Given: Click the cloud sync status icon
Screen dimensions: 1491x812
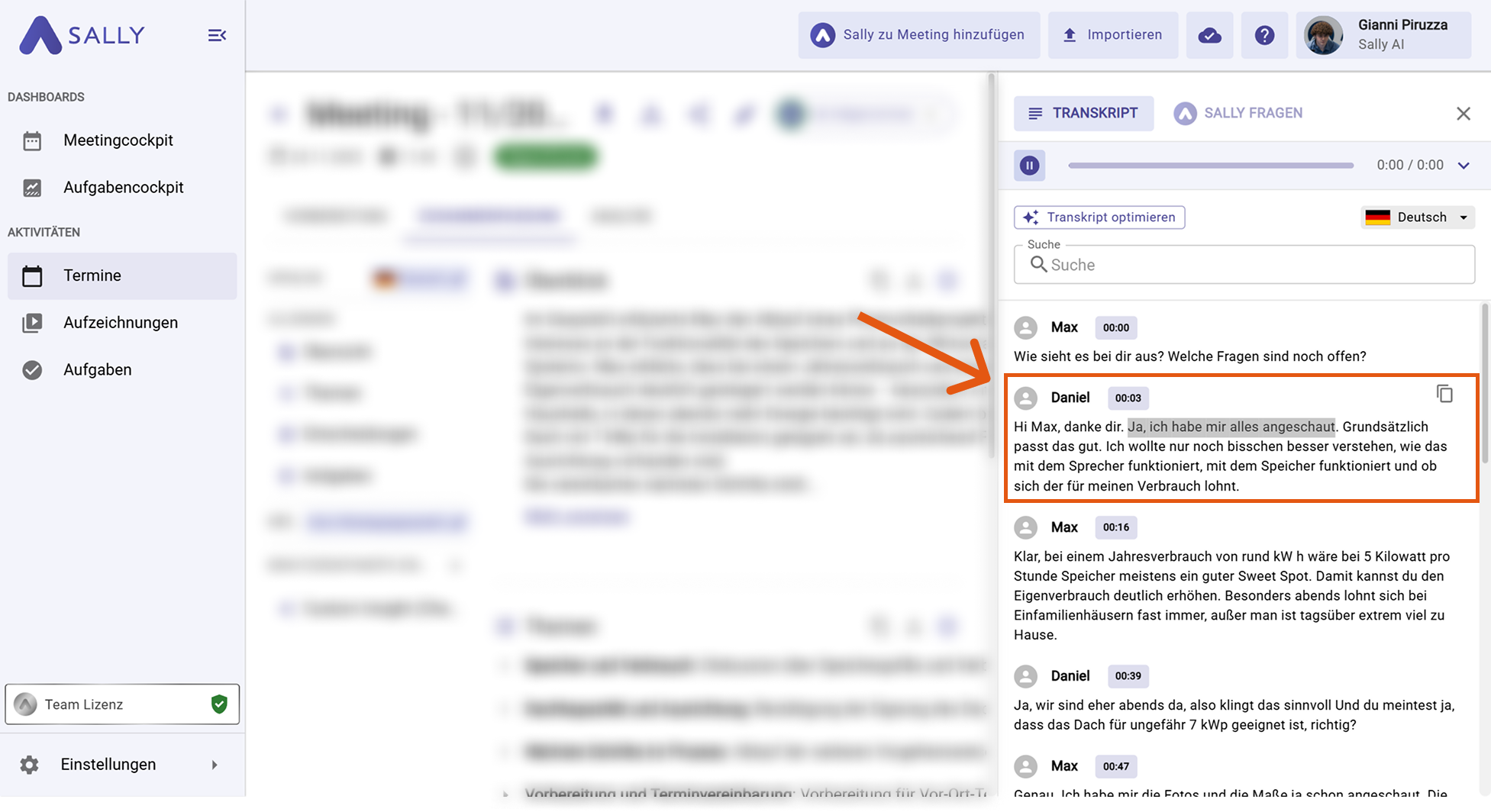Looking at the screenshot, I should click(1209, 35).
